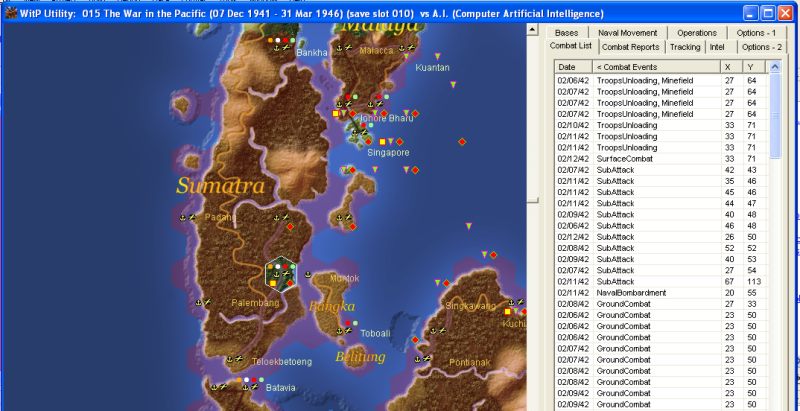
Task: Click the Batavia label on the map
Action: [x=281, y=388]
